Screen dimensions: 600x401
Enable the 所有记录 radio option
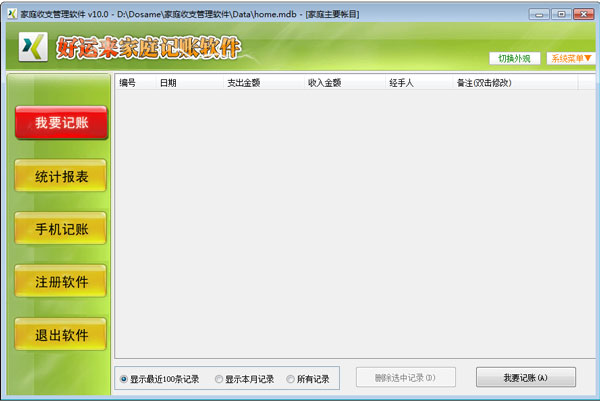[x=291, y=379]
